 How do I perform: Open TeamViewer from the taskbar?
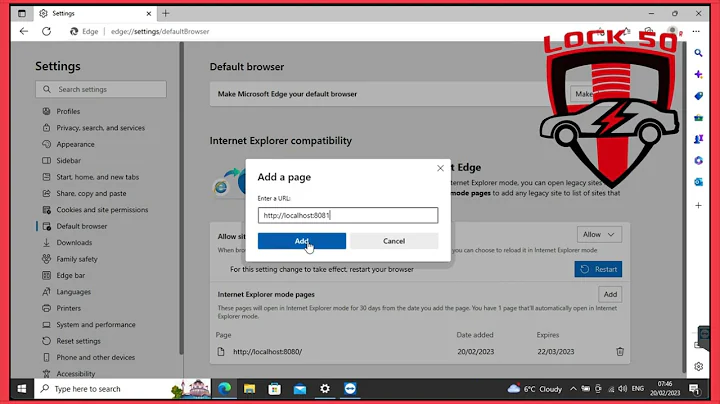[350, 389]
